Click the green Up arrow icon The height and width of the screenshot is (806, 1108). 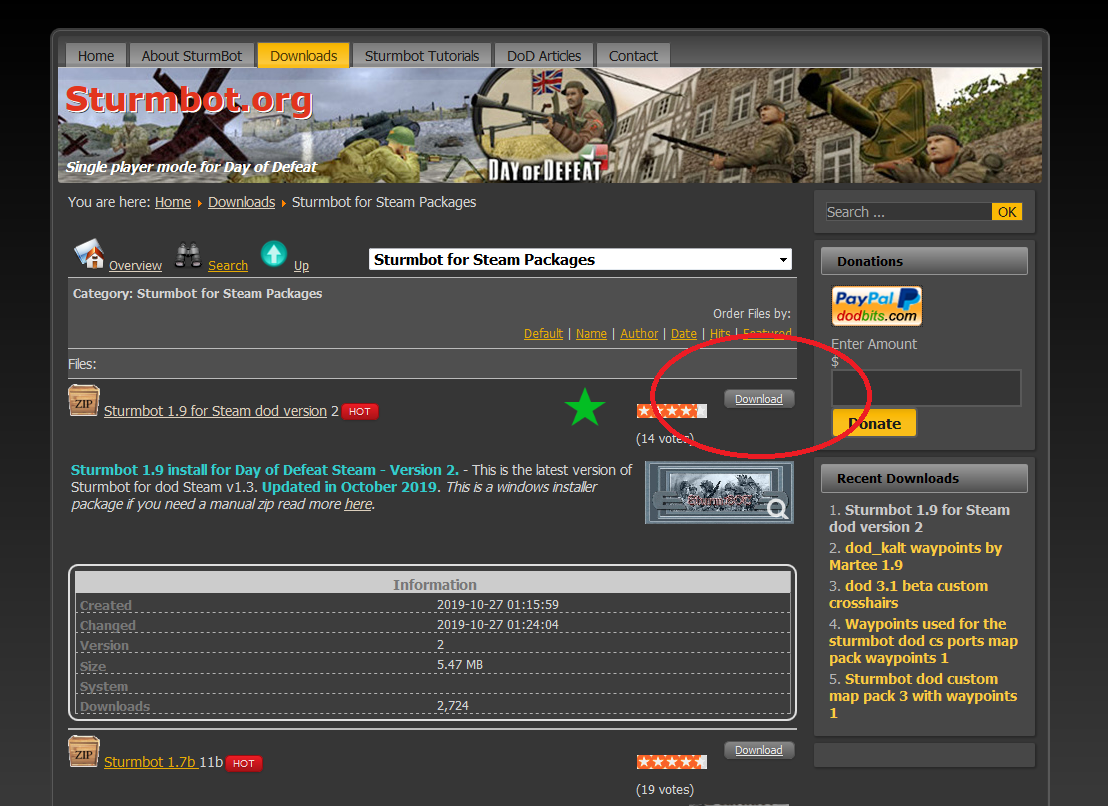273,254
